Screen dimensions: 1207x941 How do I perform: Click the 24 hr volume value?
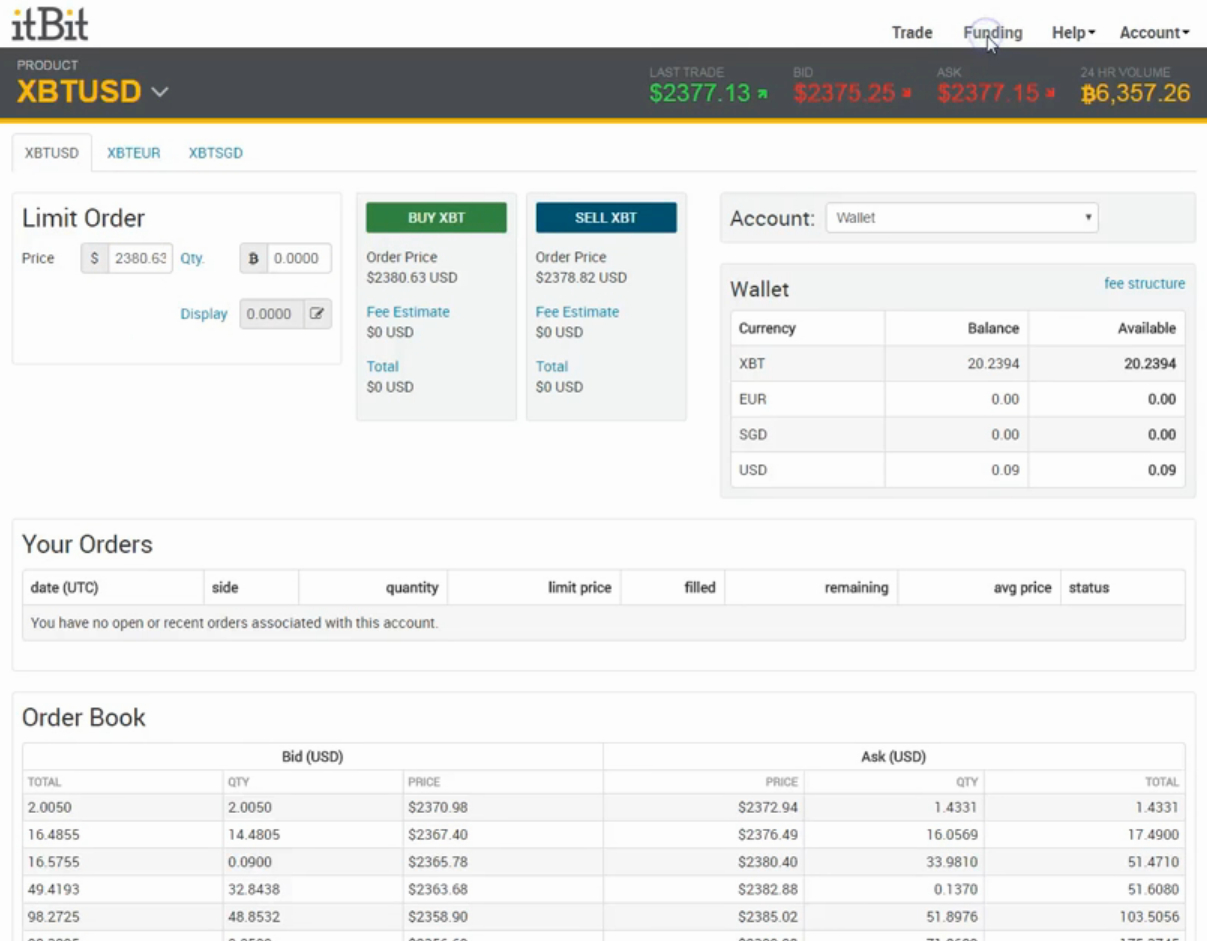pos(1135,94)
